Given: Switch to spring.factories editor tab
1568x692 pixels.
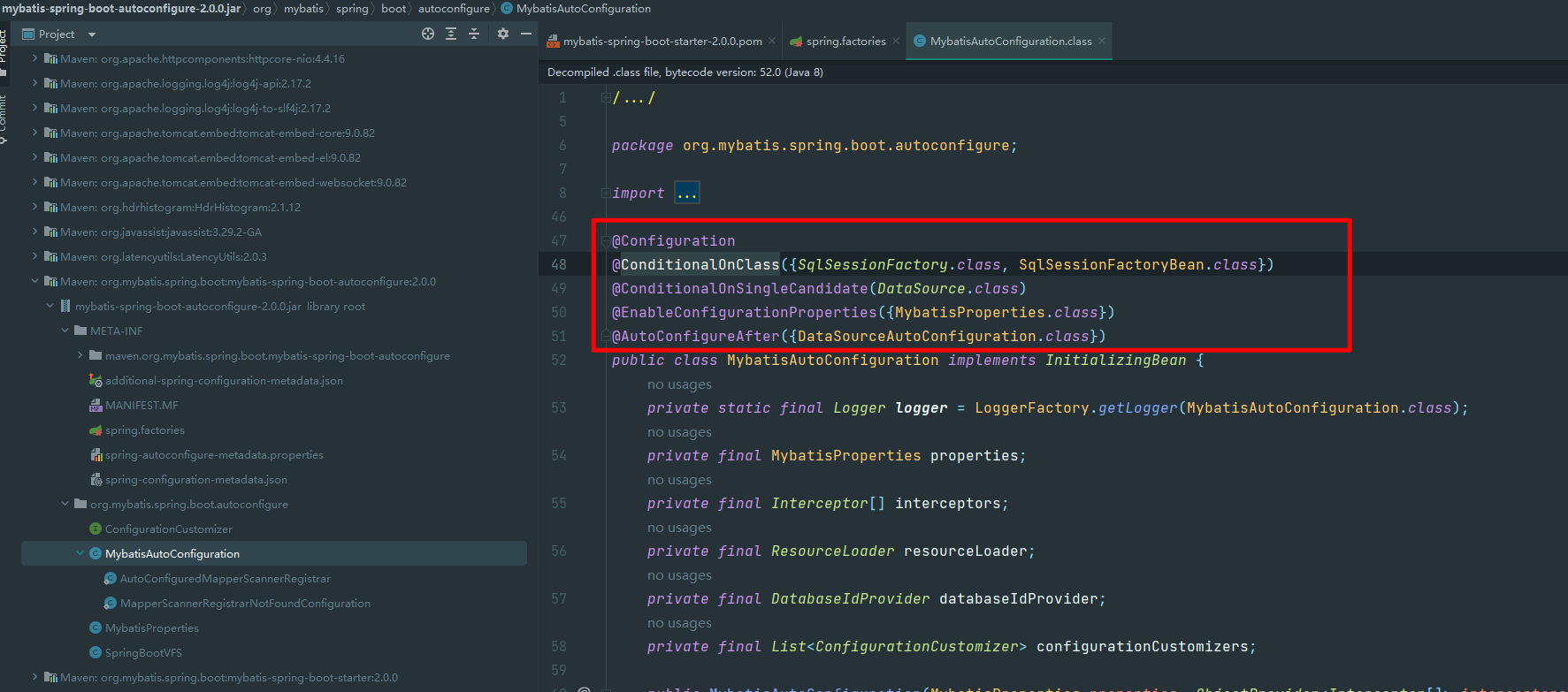Looking at the screenshot, I should click(x=845, y=42).
